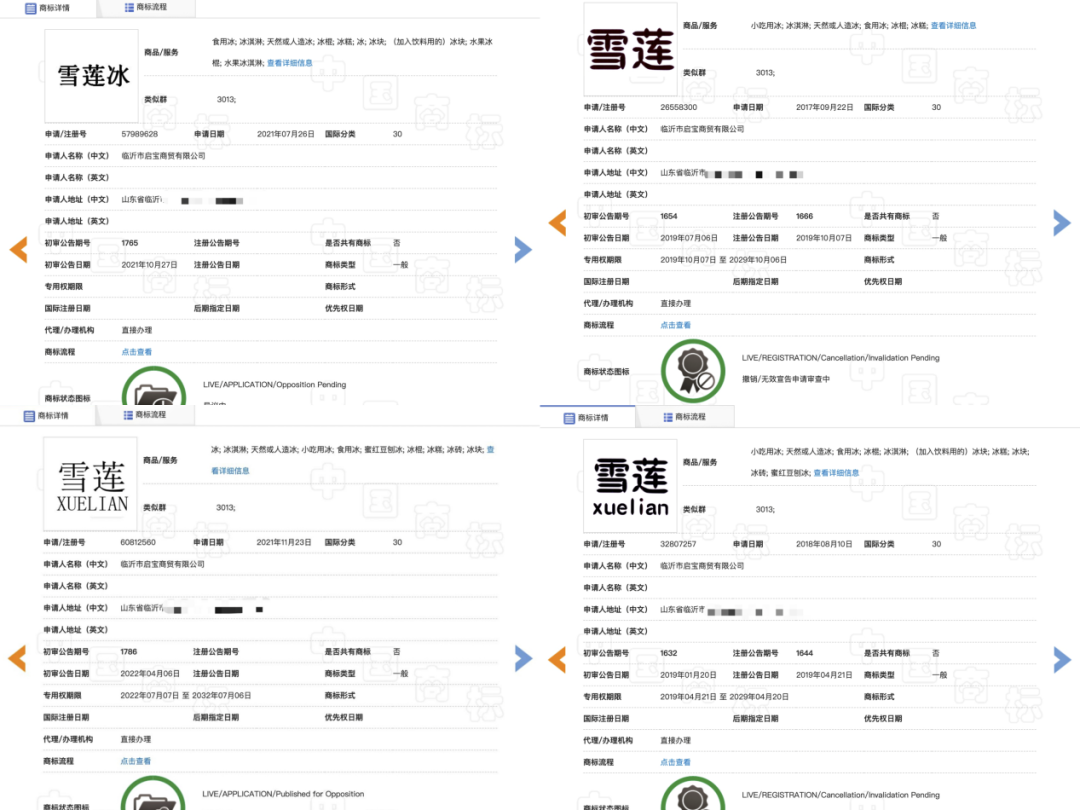Select 撤销/无效宣告申请审查中 status text
1080x810 pixels.
point(786,379)
